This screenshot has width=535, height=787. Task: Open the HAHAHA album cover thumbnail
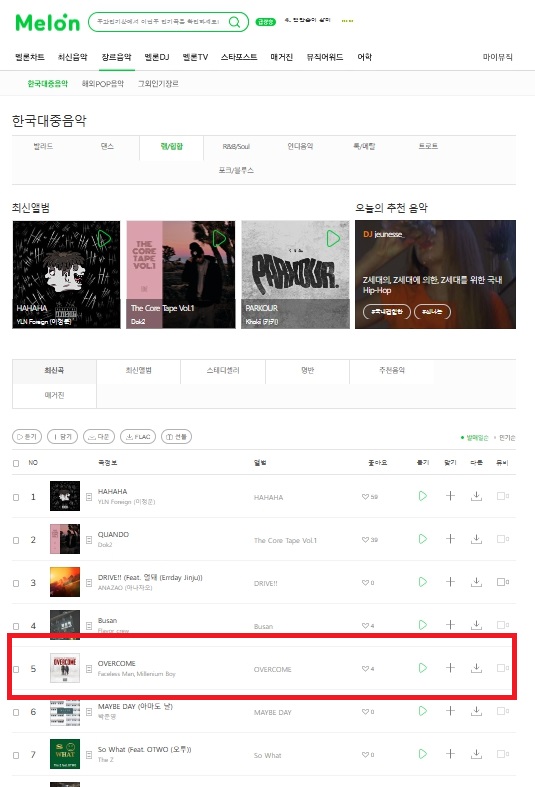click(x=65, y=496)
